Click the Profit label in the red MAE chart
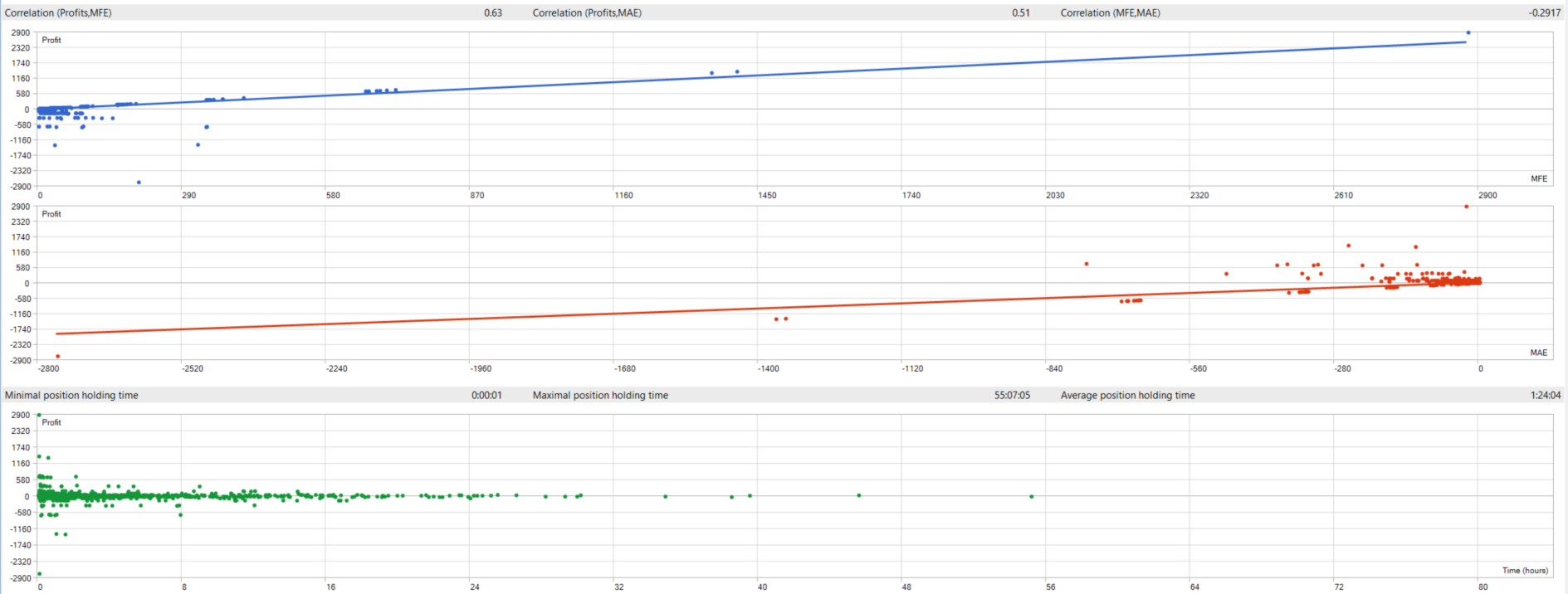The width and height of the screenshot is (1568, 594). [51, 214]
